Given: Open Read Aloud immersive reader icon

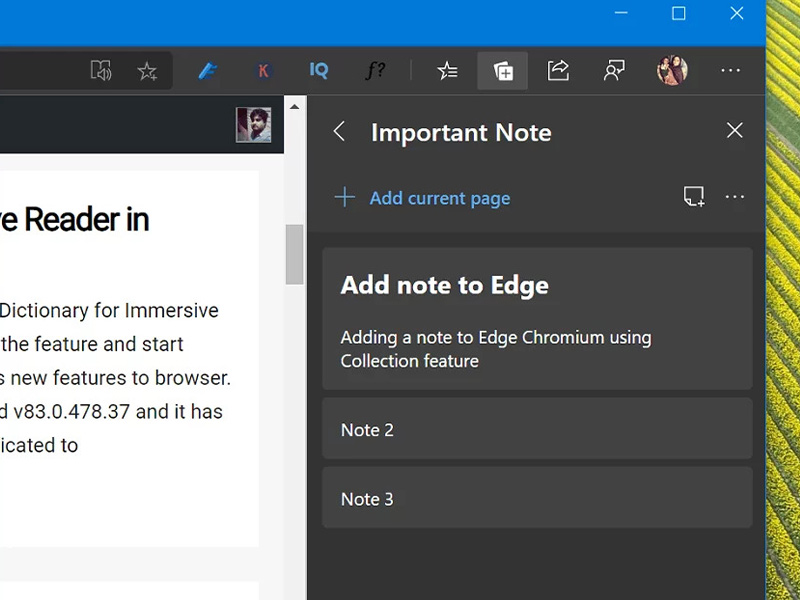Looking at the screenshot, I should [101, 70].
